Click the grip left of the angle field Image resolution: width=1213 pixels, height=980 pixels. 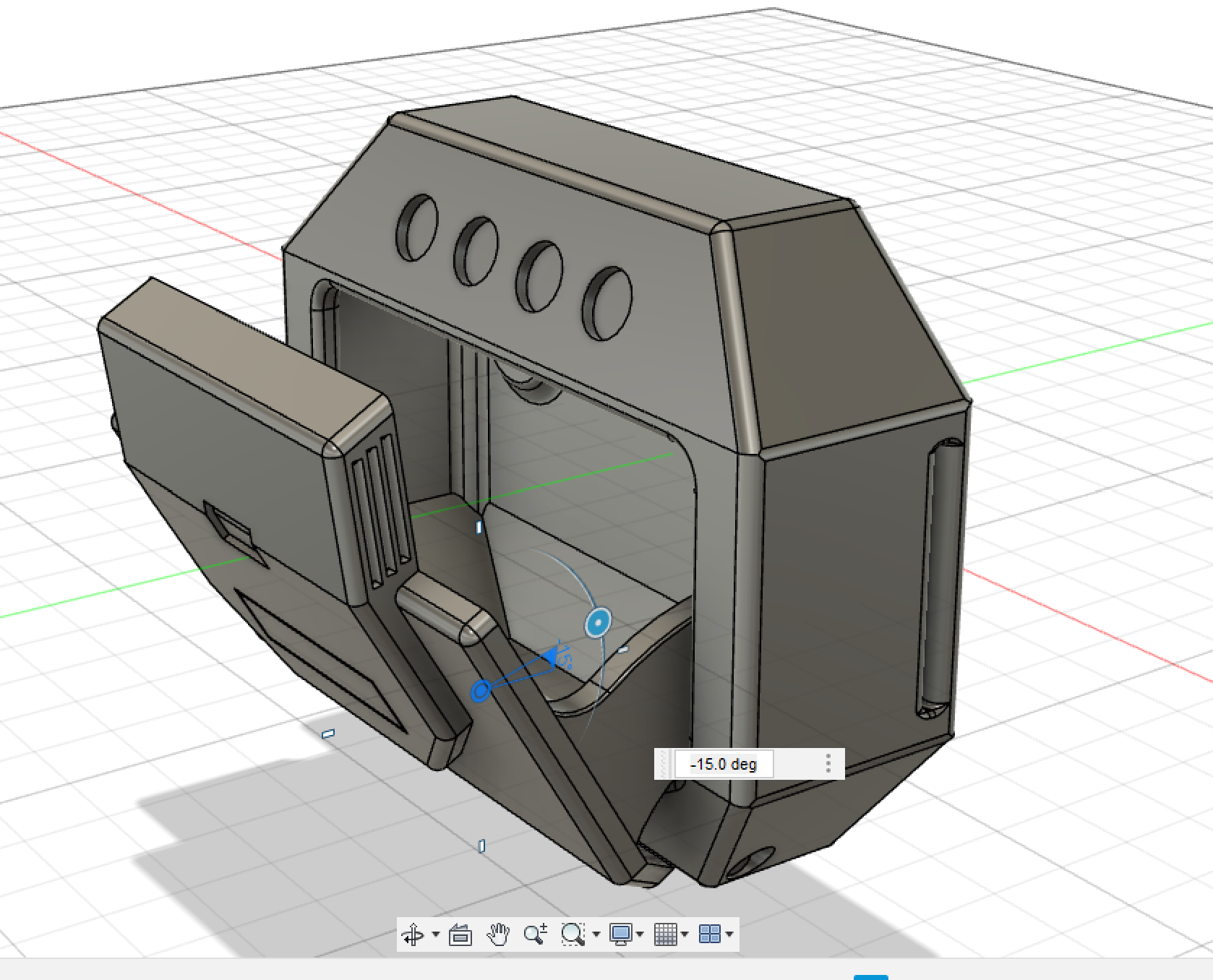point(664,764)
